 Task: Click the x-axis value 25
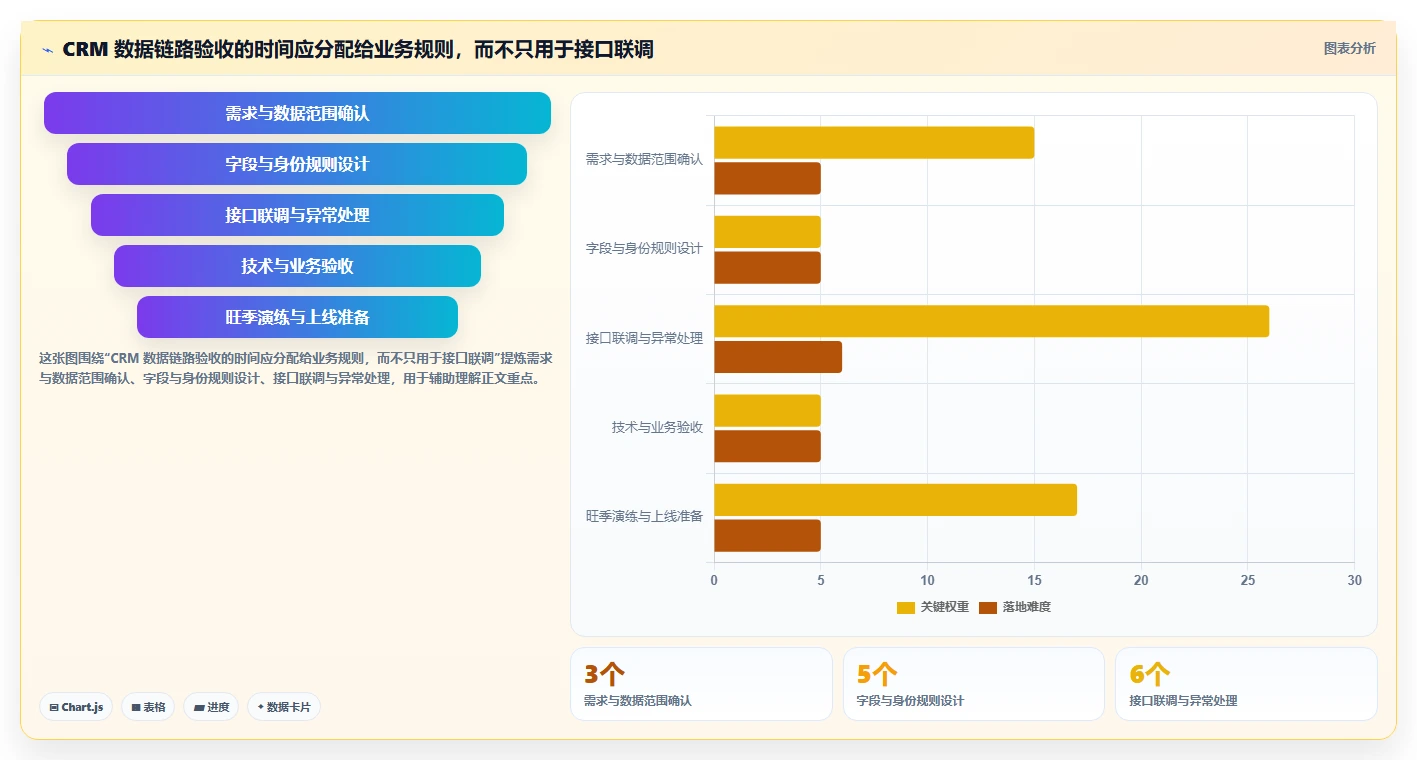tap(1247, 580)
